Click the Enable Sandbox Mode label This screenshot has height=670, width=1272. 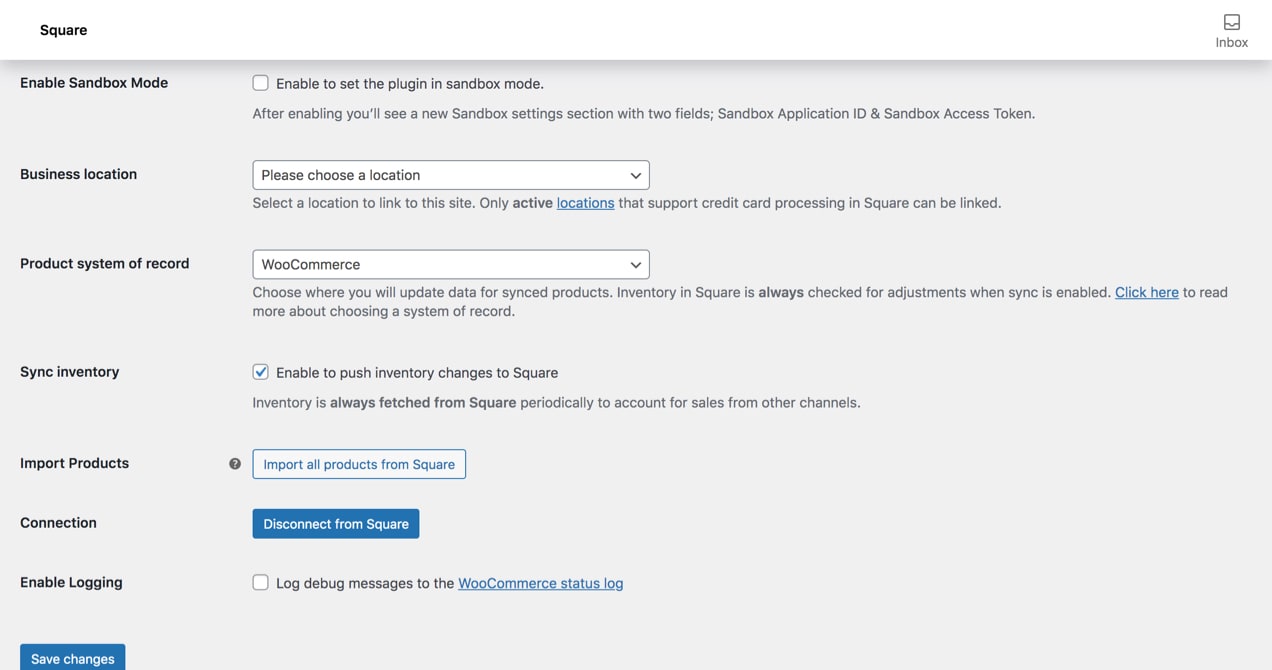(94, 83)
